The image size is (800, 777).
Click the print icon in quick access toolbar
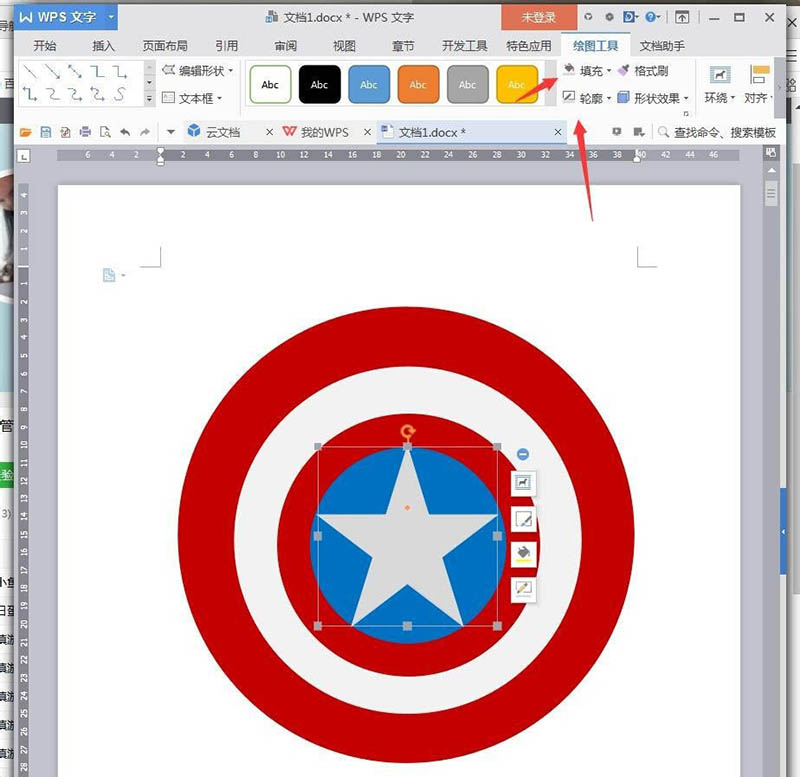click(85, 132)
